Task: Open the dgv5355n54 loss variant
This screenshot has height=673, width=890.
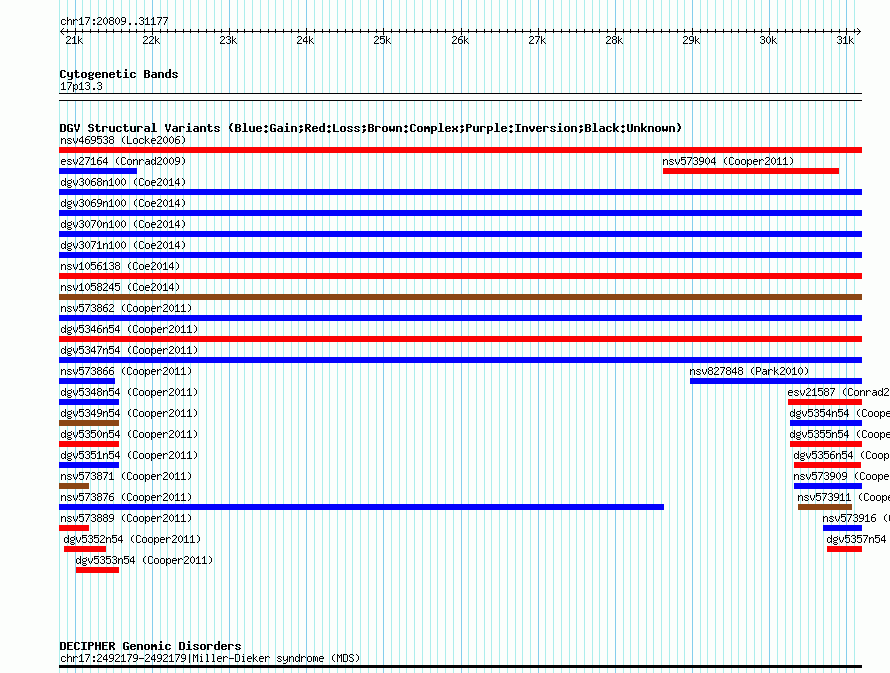Action: pos(826,444)
